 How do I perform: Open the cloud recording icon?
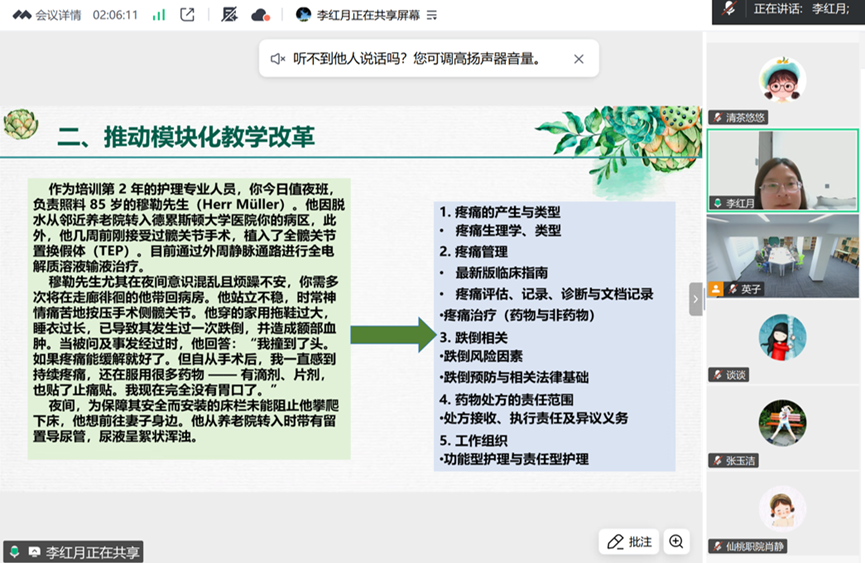260,15
